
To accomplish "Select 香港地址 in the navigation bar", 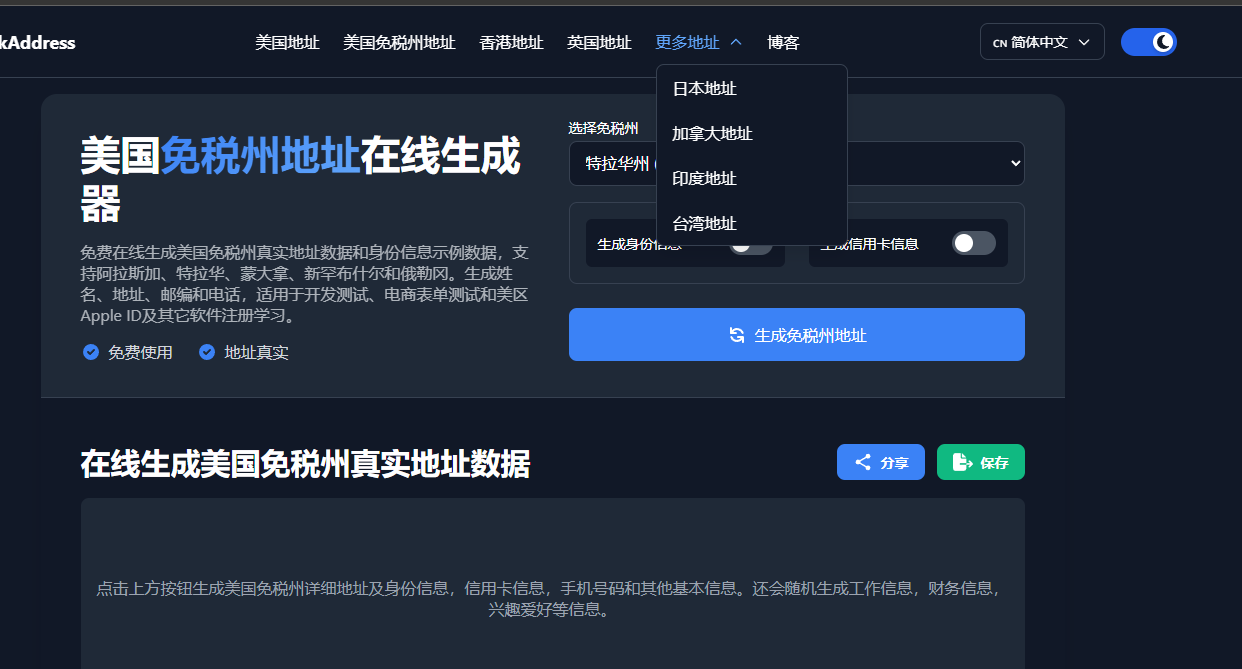I will click(x=511, y=42).
